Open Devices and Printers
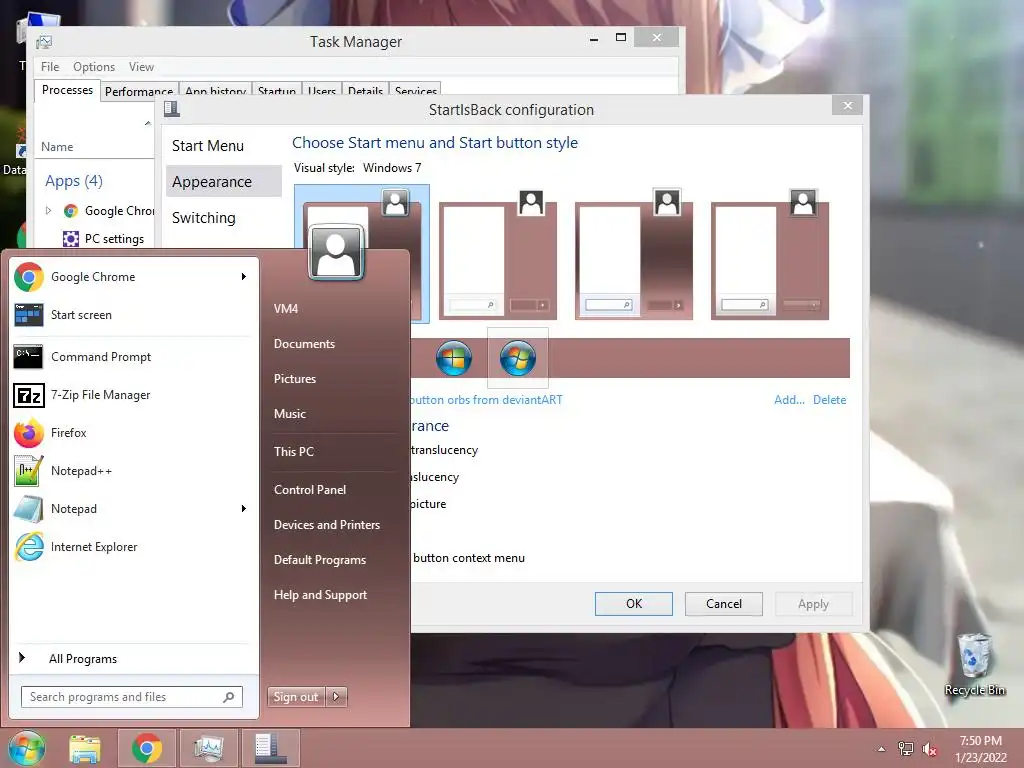Viewport: 1024px width, 768px height. tap(327, 525)
